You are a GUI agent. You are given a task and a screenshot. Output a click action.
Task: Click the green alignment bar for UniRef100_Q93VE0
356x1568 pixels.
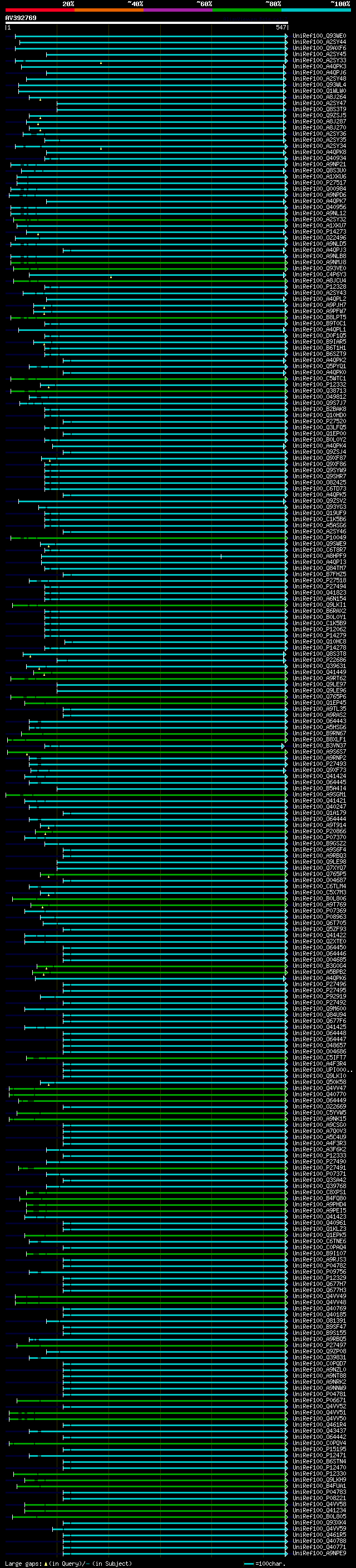(x=150, y=269)
